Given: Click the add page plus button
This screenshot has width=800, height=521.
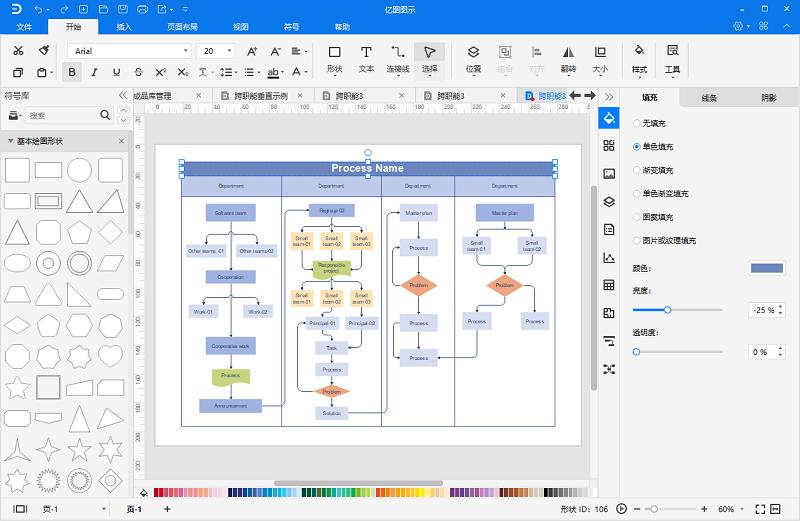Looking at the screenshot, I should (167, 510).
